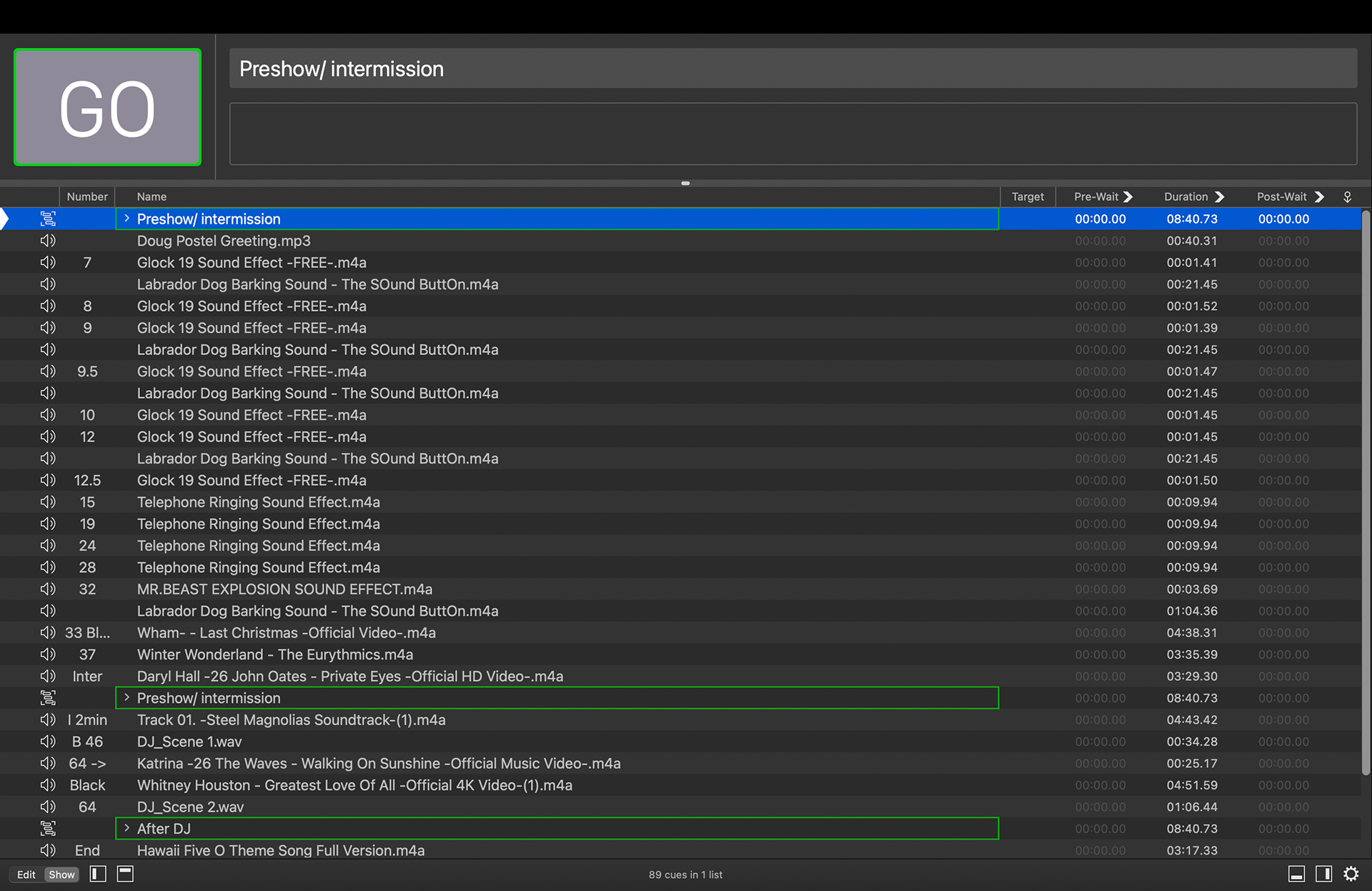Open workspace settings gear
1372x891 pixels.
pyautogui.click(x=1351, y=874)
